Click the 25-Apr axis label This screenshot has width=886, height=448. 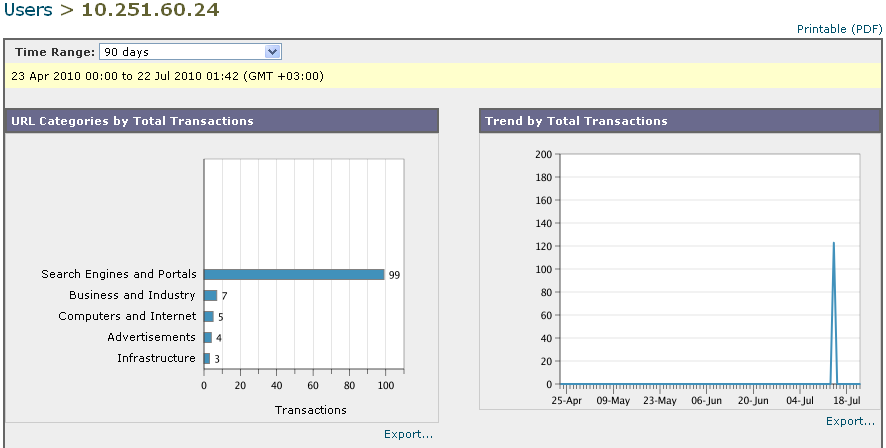[566, 401]
